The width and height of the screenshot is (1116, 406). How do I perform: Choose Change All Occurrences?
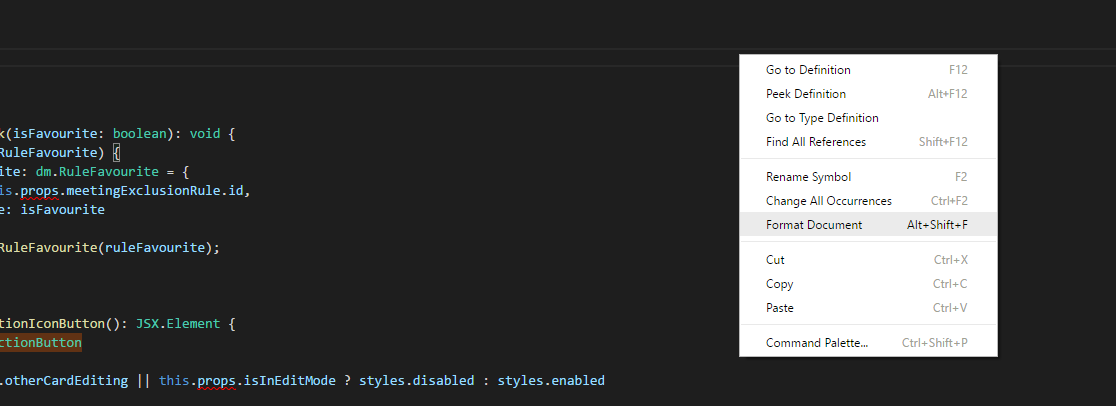coord(868,201)
